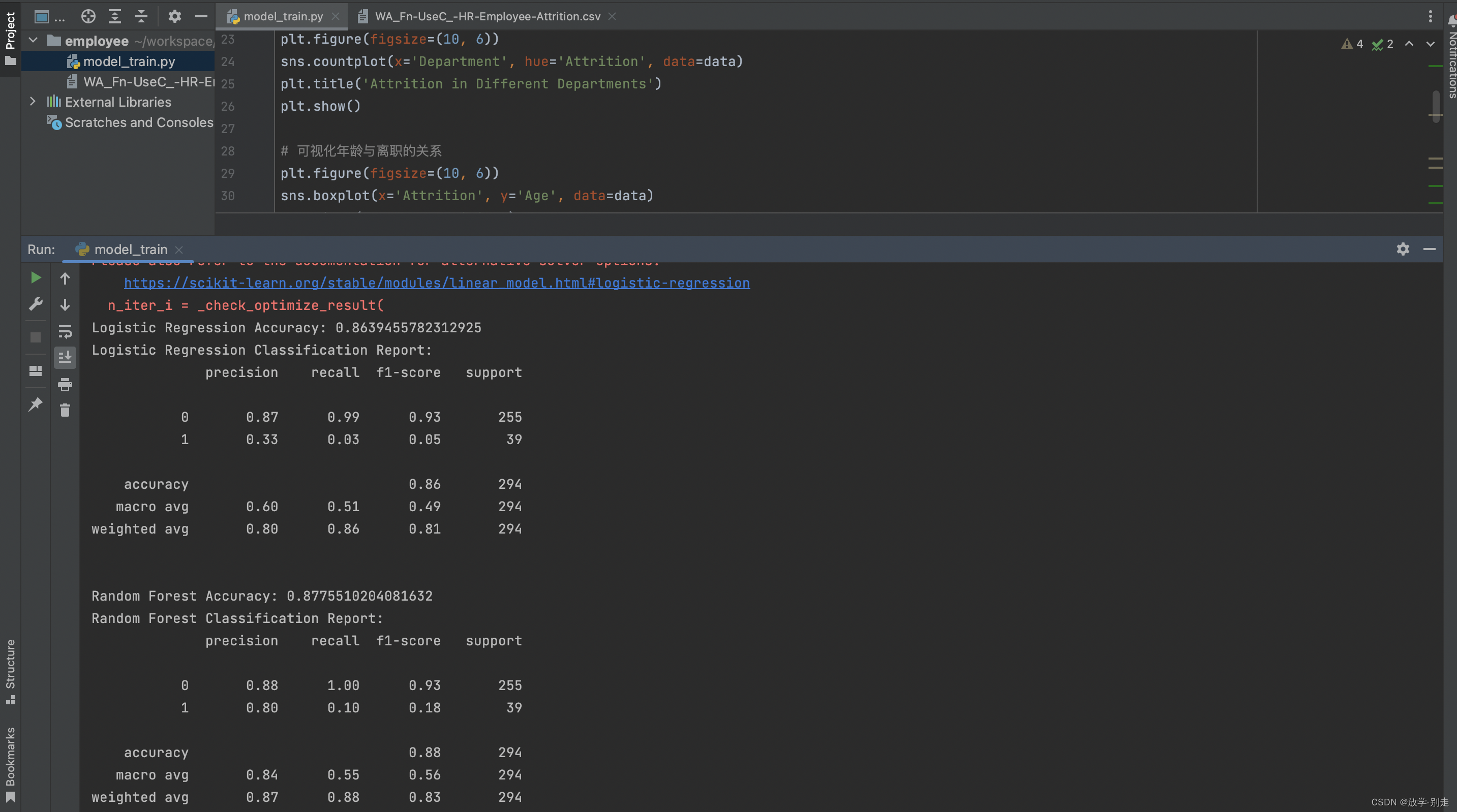Expand External Libraries tree node
1457x812 pixels.
pos(33,102)
